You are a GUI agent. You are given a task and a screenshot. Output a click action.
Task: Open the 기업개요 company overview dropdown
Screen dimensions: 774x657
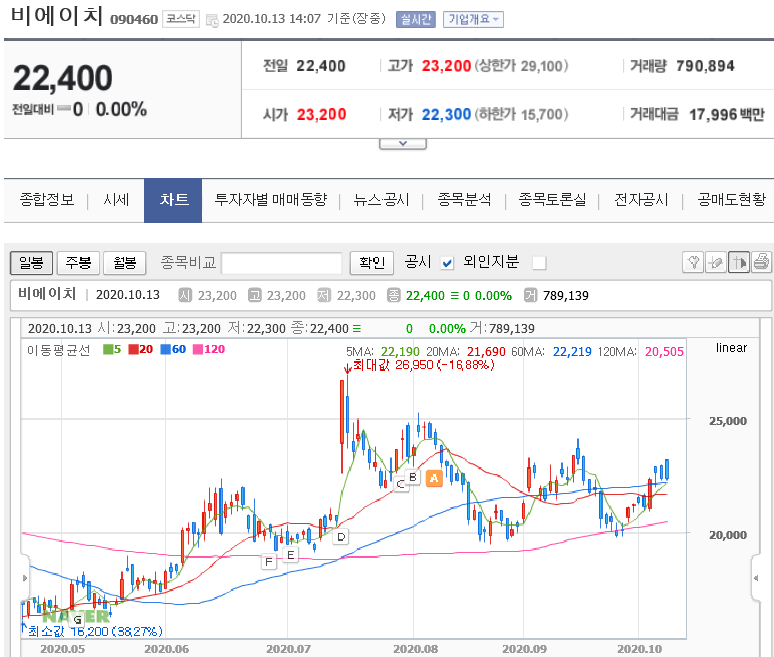tap(473, 19)
